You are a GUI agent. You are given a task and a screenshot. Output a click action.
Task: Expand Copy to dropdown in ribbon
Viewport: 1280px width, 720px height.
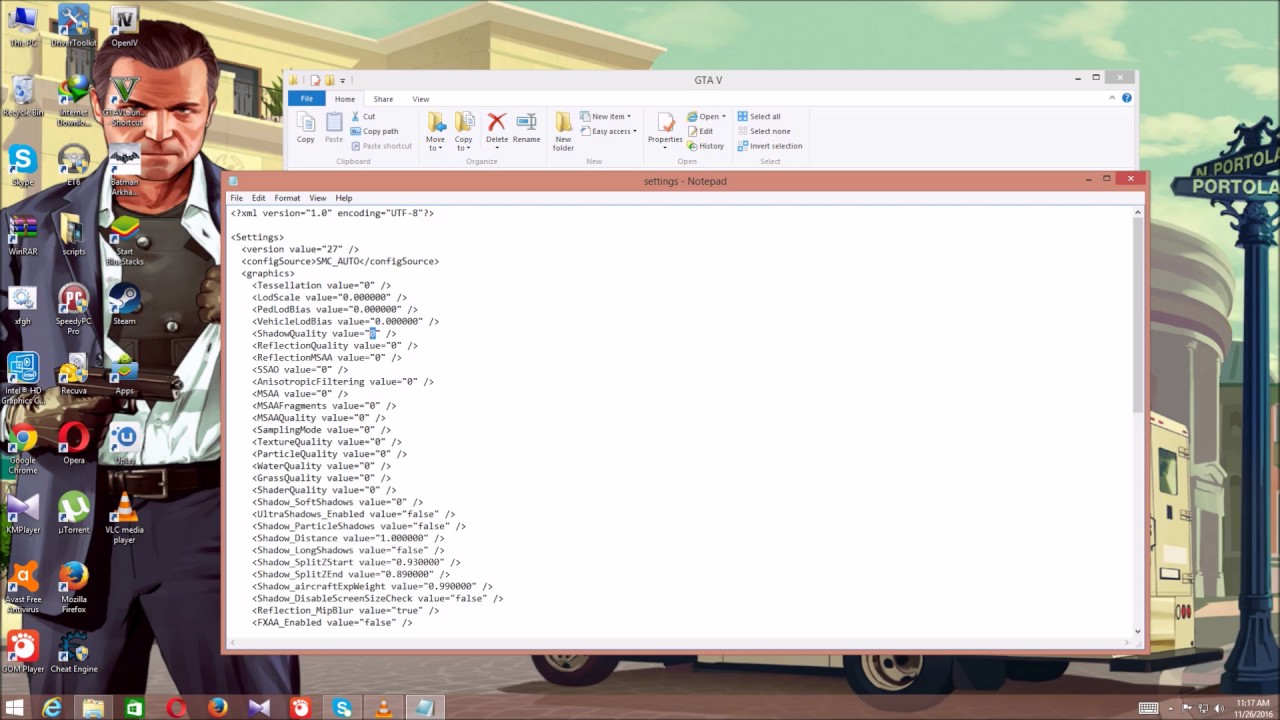[x=464, y=143]
